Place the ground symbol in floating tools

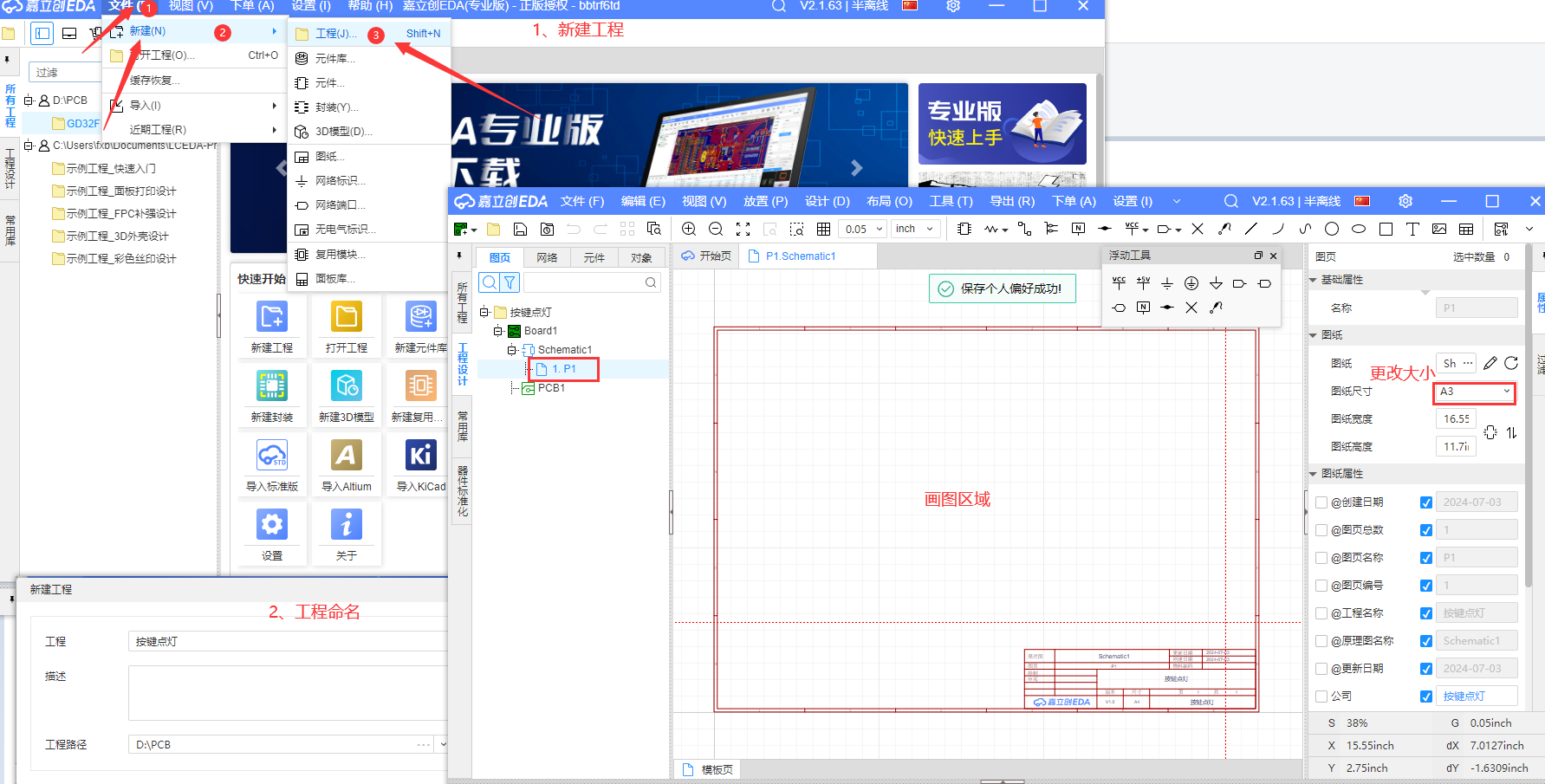click(1167, 283)
